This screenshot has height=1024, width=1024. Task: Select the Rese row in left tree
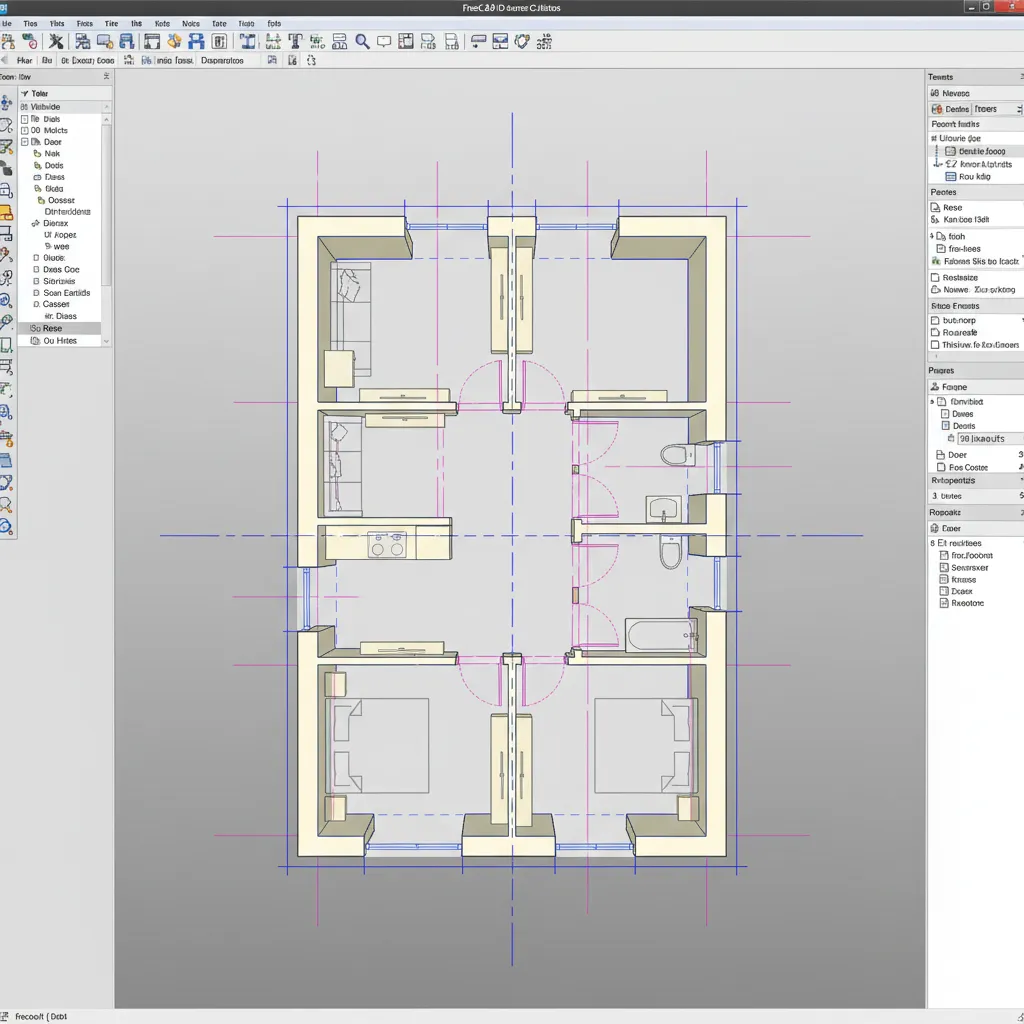[59, 328]
